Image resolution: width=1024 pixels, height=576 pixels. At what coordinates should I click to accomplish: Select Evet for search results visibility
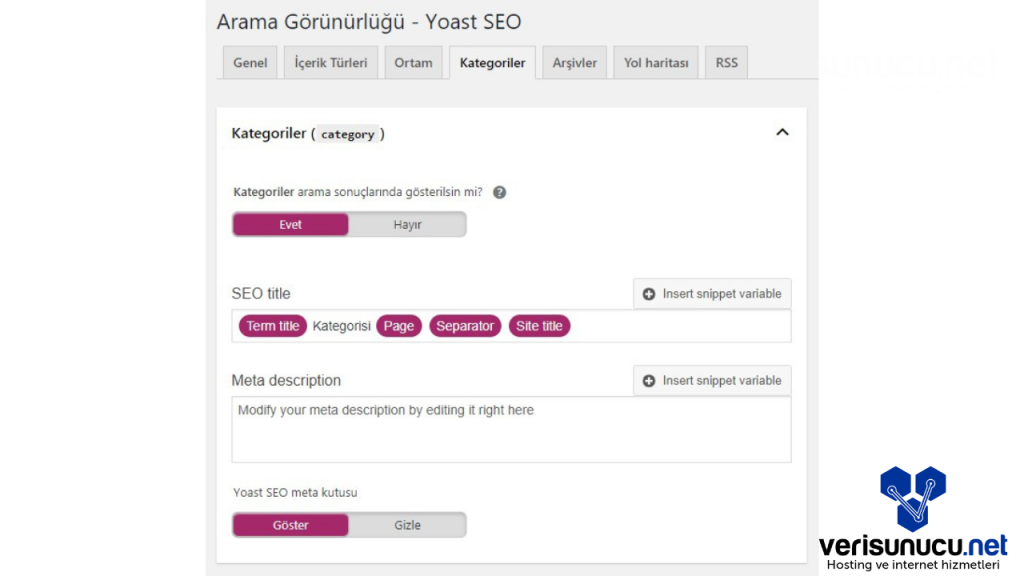(x=291, y=225)
